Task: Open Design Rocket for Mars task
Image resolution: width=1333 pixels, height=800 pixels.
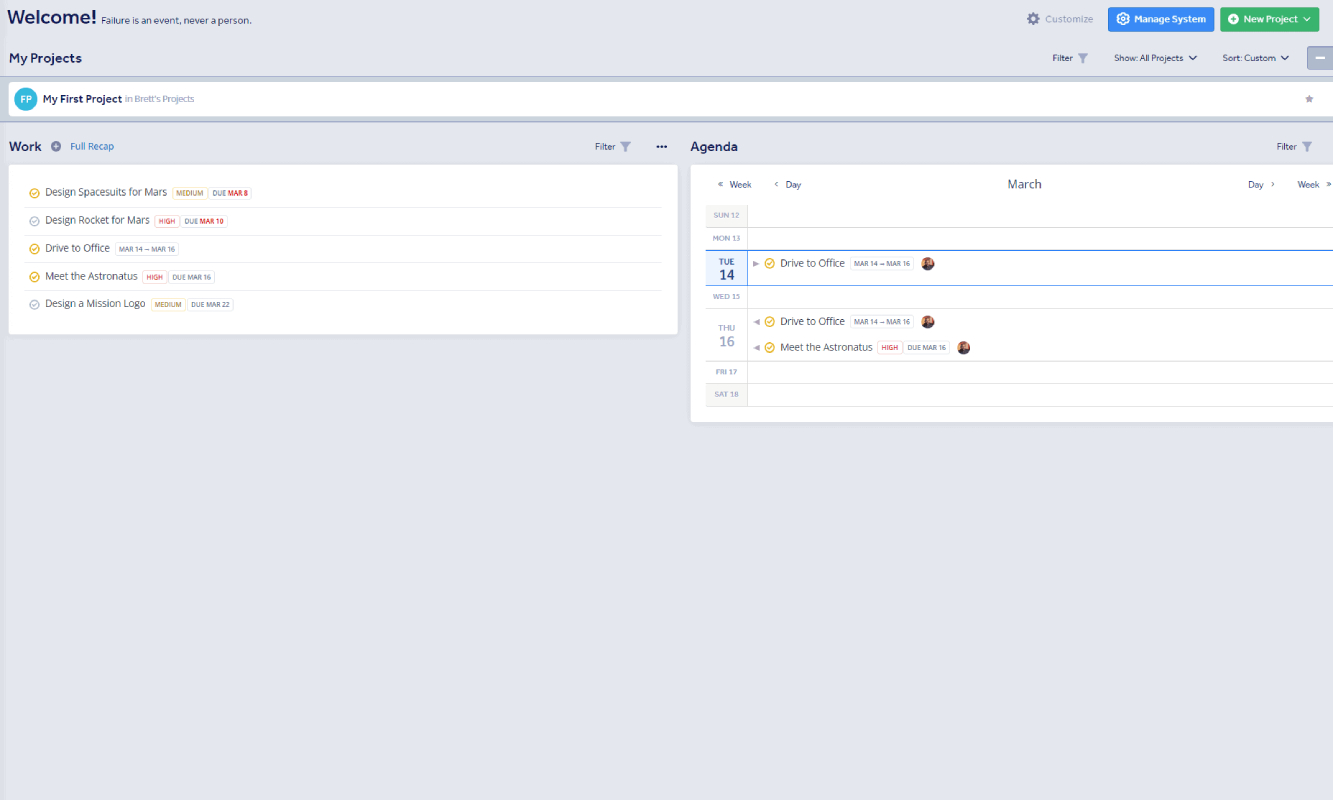Action: coord(97,220)
